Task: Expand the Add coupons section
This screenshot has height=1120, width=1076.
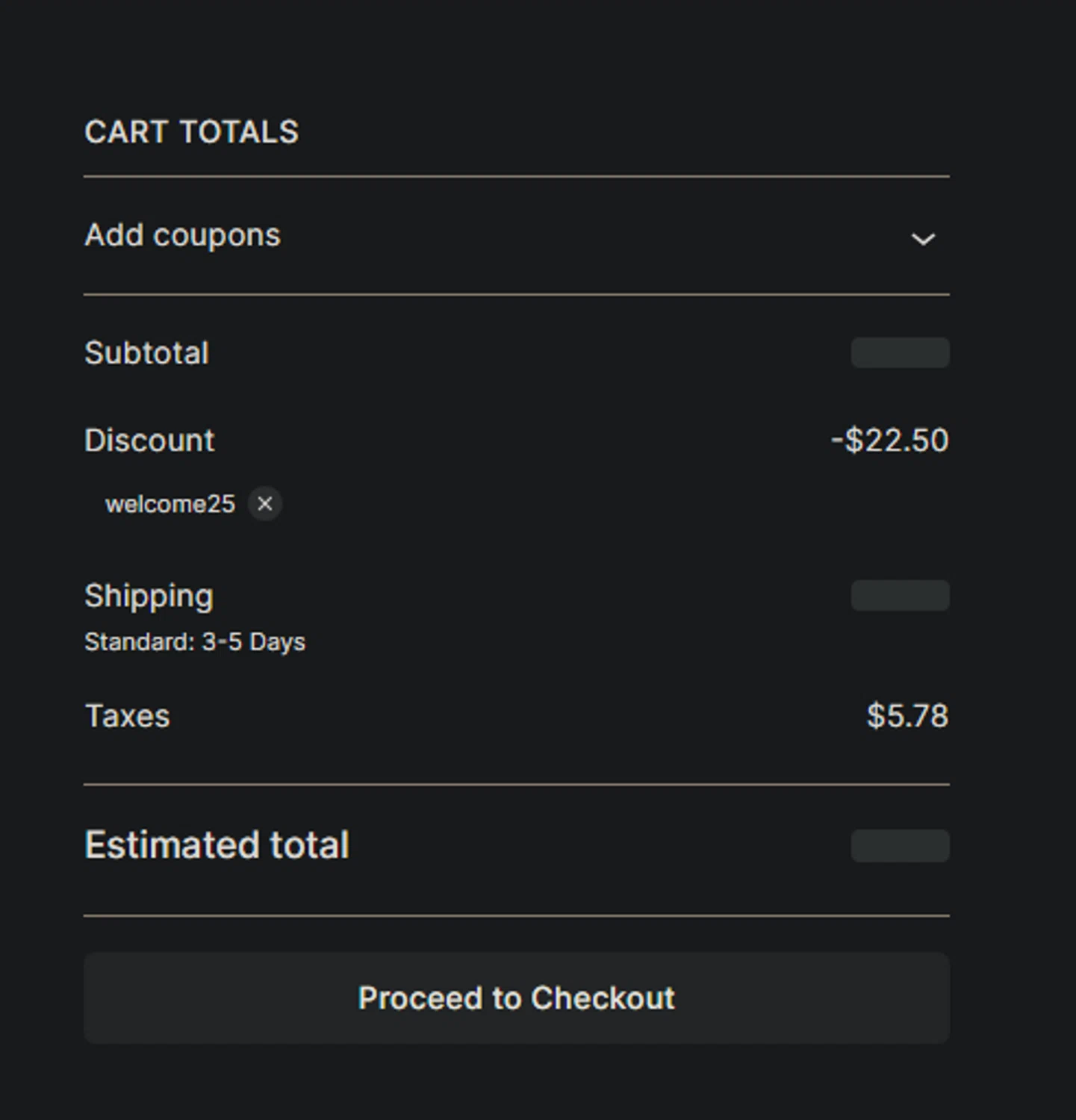Action: 517,236
